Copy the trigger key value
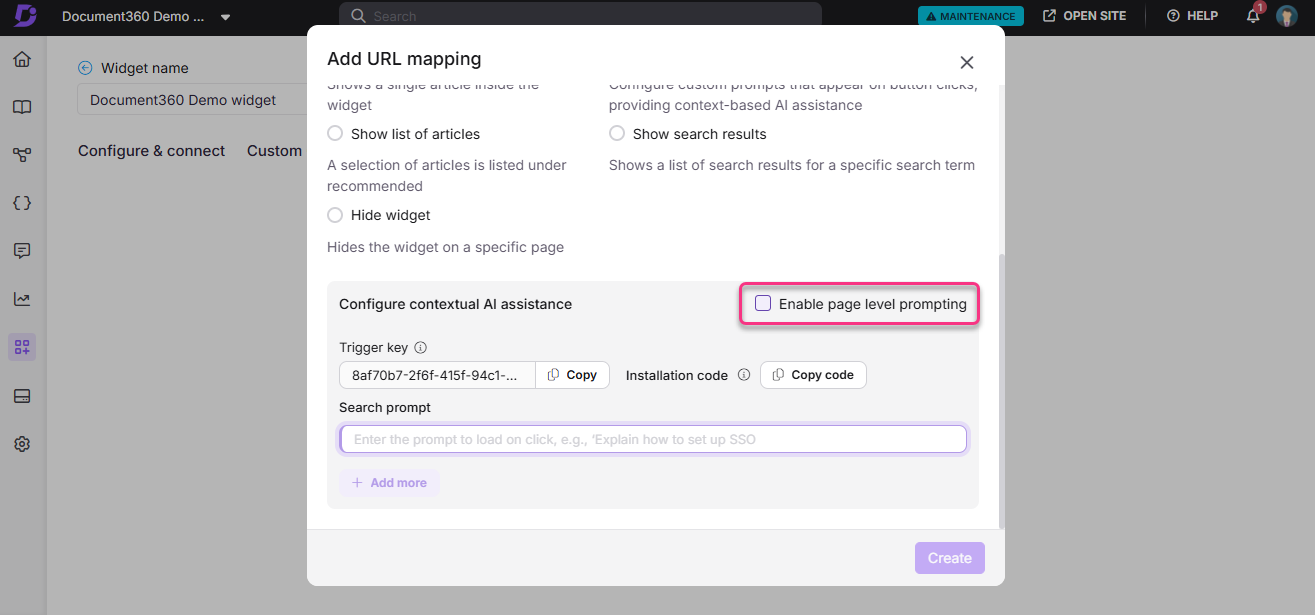 point(573,375)
